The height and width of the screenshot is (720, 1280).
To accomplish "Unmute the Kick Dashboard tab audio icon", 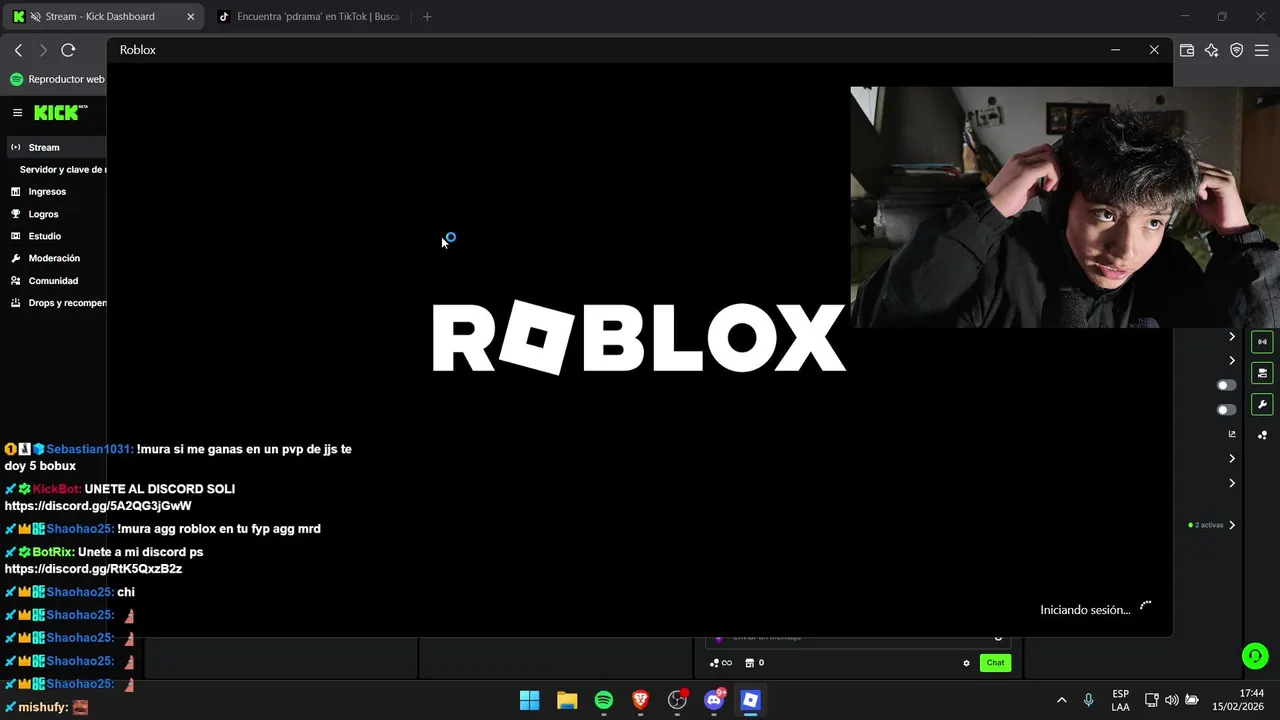I will [36, 17].
